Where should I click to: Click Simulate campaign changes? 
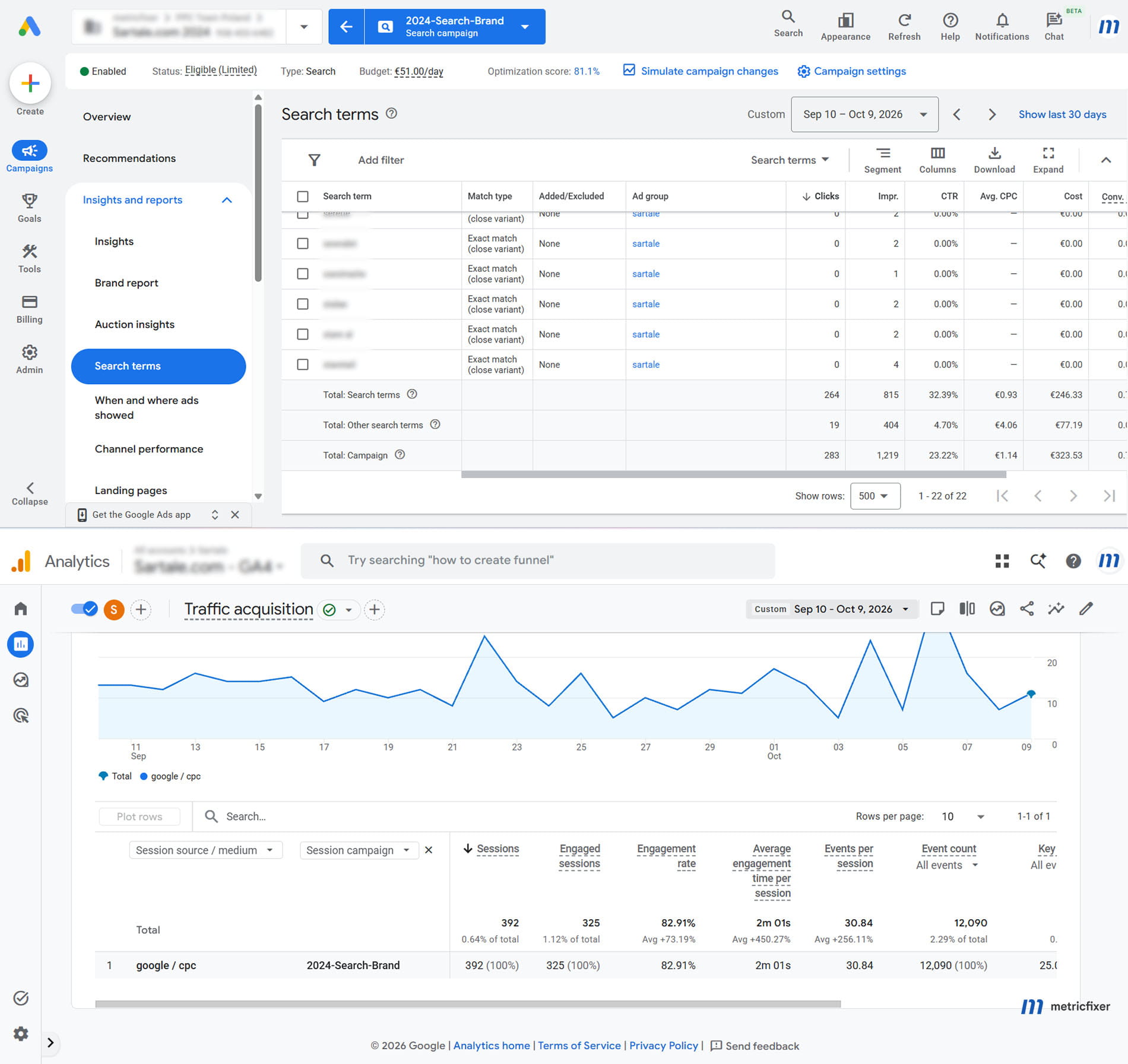tap(700, 71)
